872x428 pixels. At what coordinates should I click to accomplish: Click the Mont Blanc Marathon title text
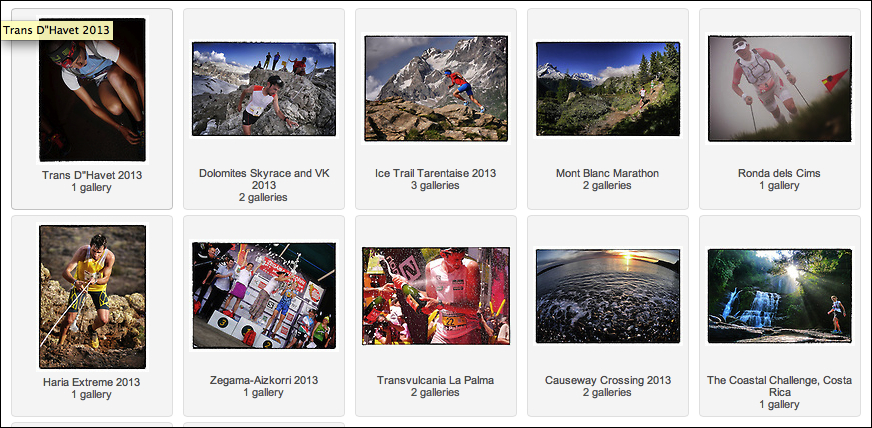pos(607,173)
